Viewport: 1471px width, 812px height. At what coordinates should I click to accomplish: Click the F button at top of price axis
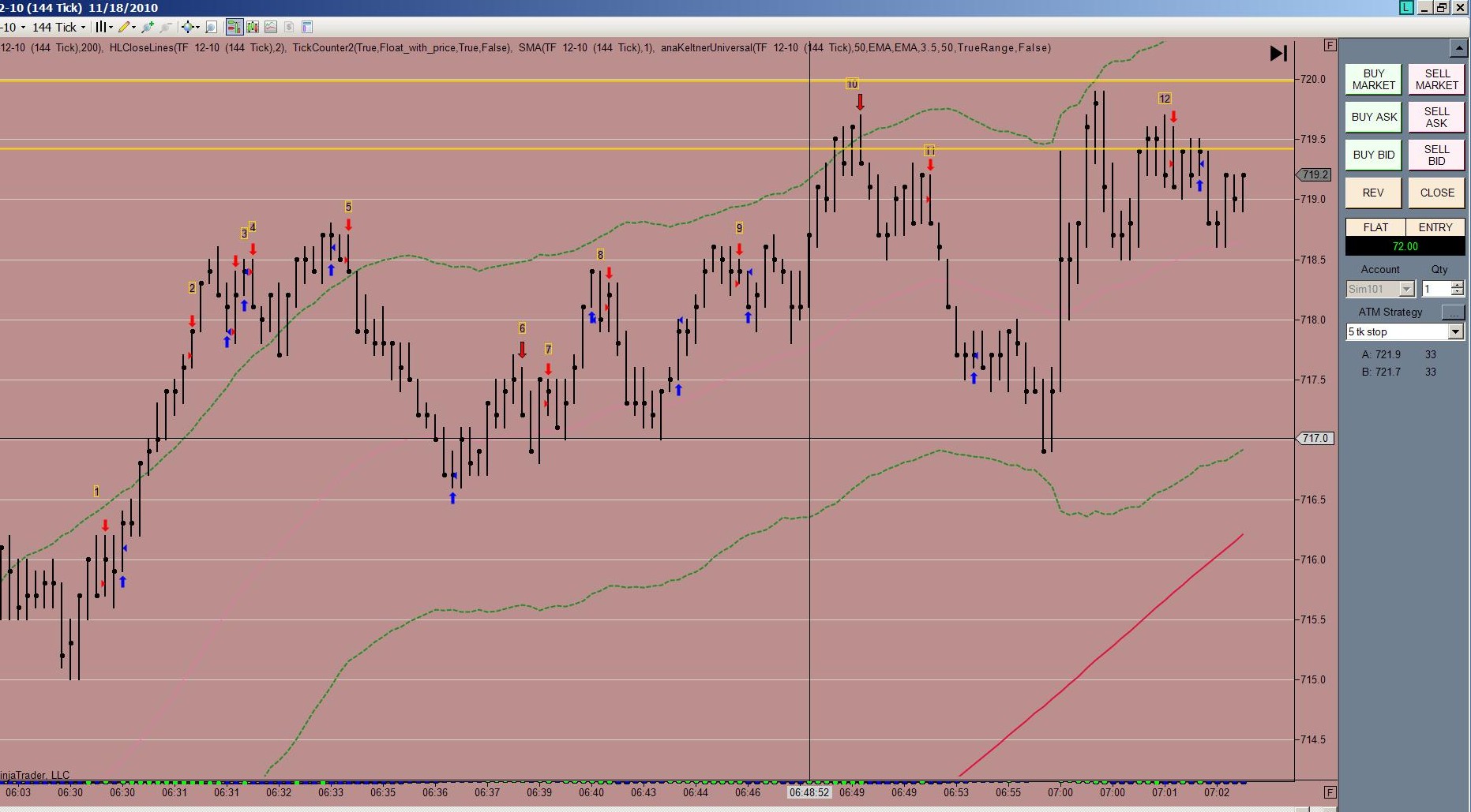[1330, 45]
